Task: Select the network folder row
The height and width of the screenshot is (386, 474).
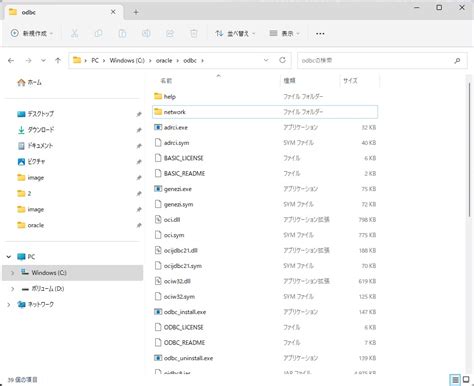Action: (265, 112)
